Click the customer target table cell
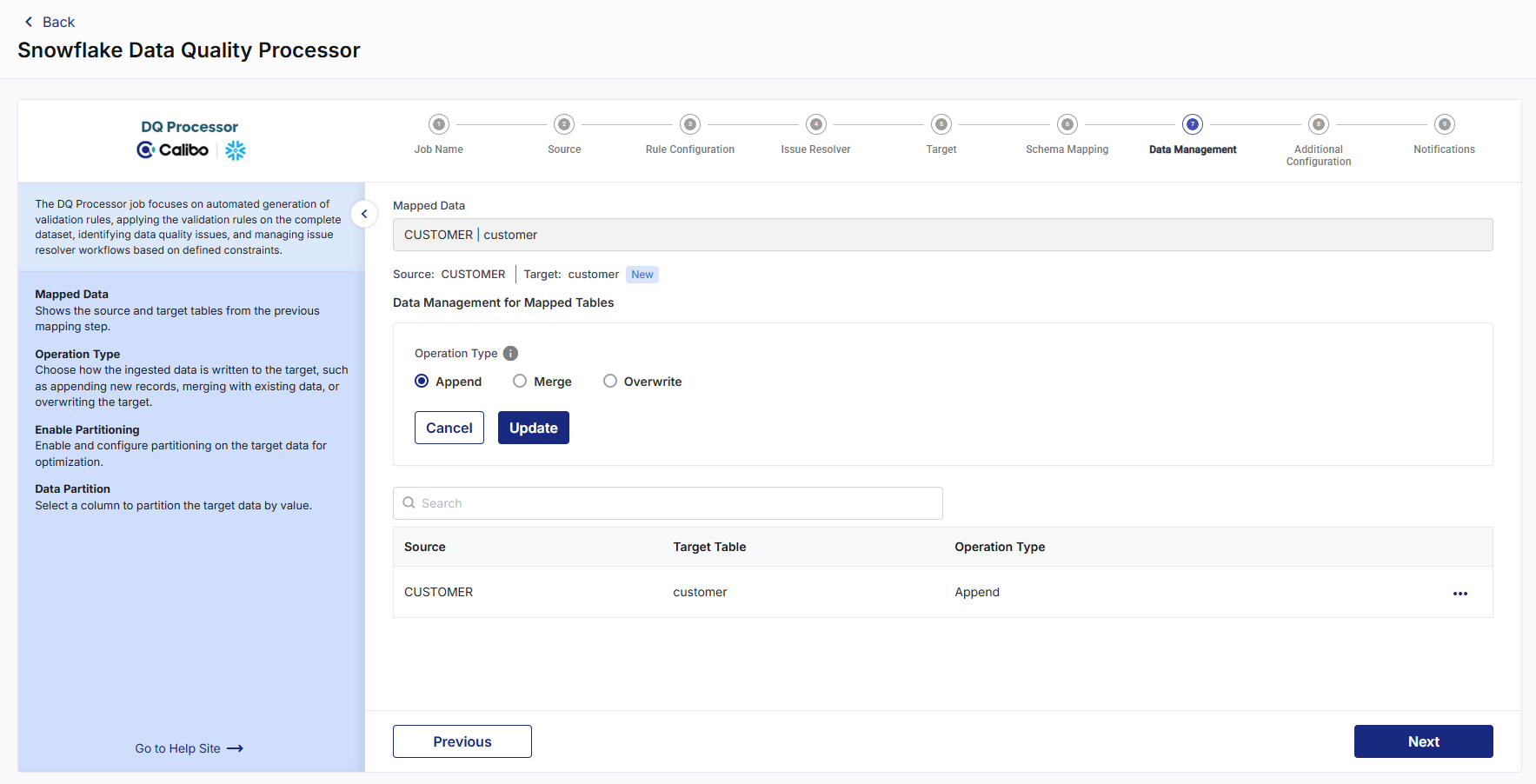This screenshot has height=784, width=1536. click(x=700, y=592)
